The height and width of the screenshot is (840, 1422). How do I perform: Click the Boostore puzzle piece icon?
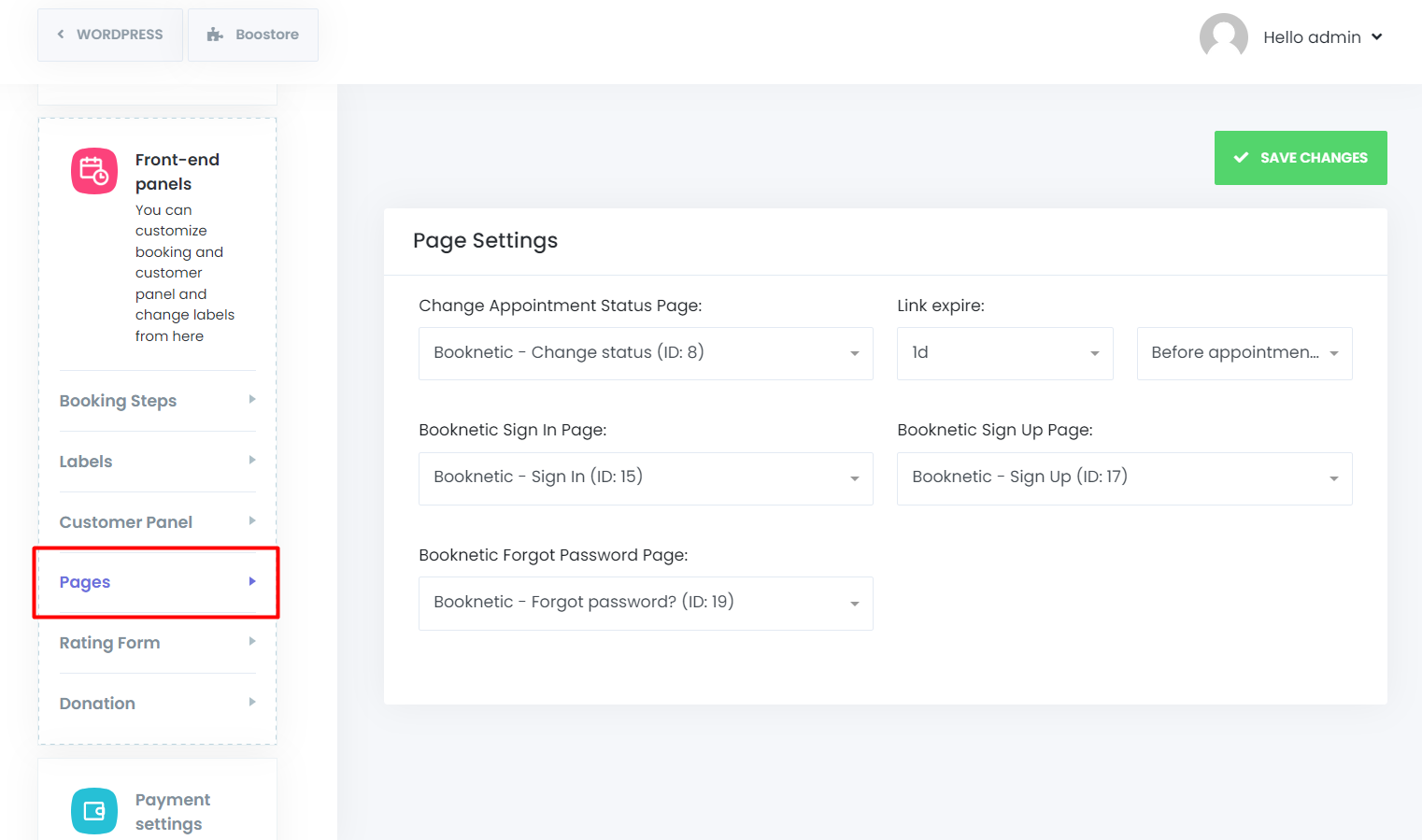[x=215, y=35]
